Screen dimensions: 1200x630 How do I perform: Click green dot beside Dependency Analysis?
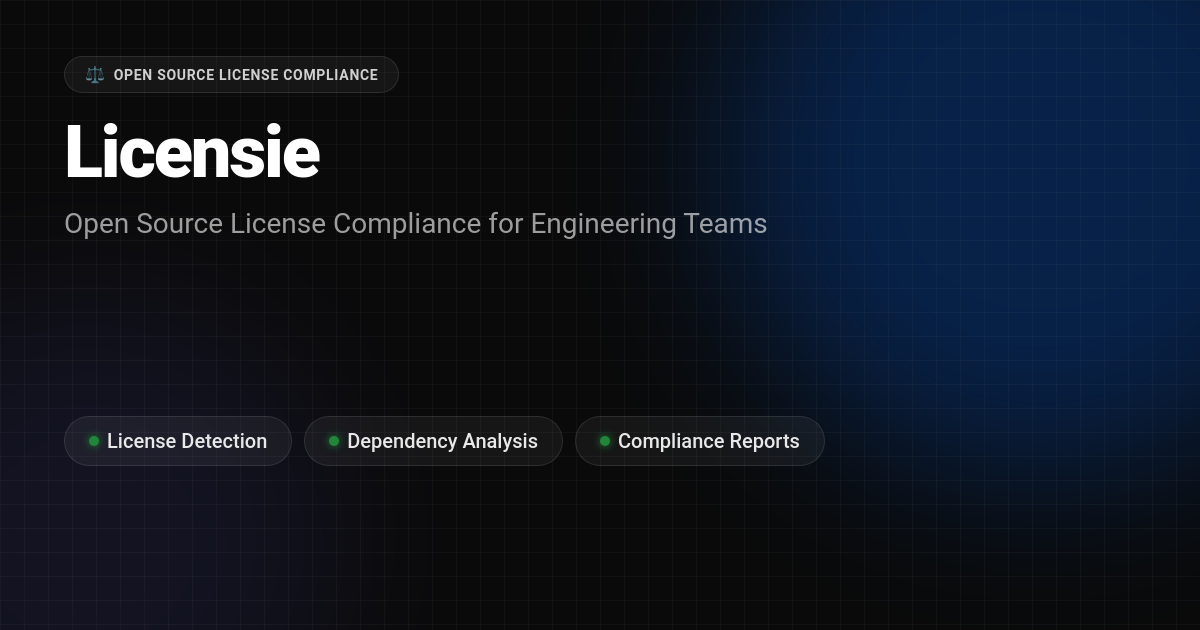(334, 441)
